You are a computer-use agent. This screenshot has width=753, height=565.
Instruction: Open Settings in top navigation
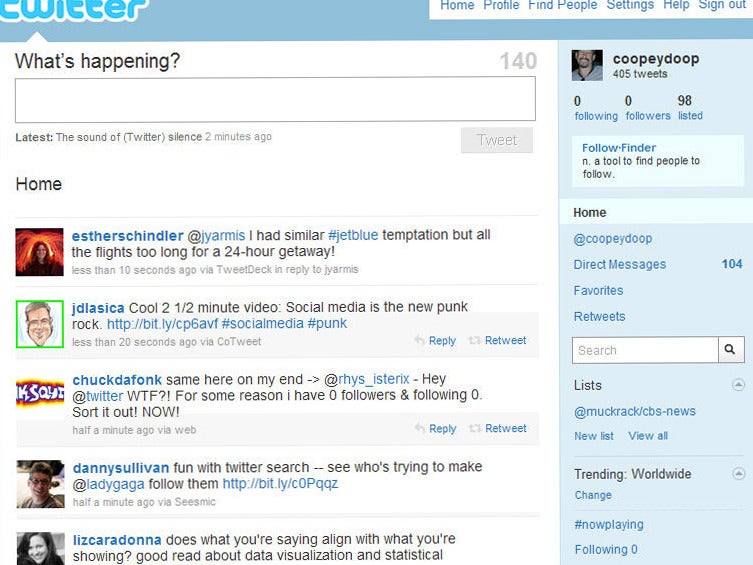point(630,5)
